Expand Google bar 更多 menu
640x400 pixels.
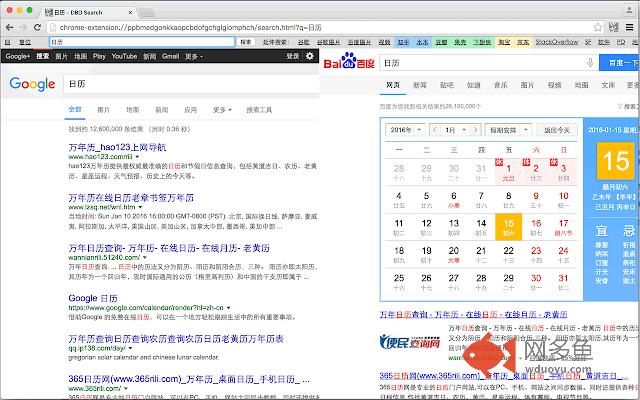[194, 56]
